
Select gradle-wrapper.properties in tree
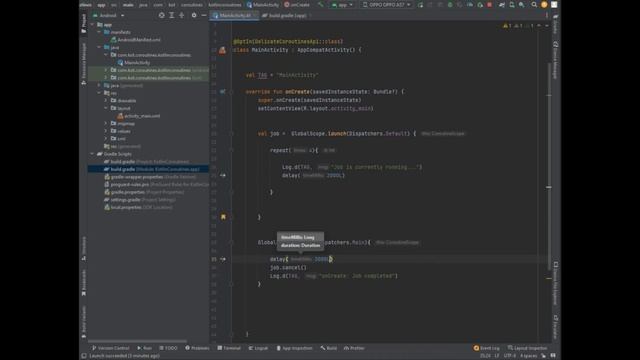pyautogui.click(x=150, y=177)
